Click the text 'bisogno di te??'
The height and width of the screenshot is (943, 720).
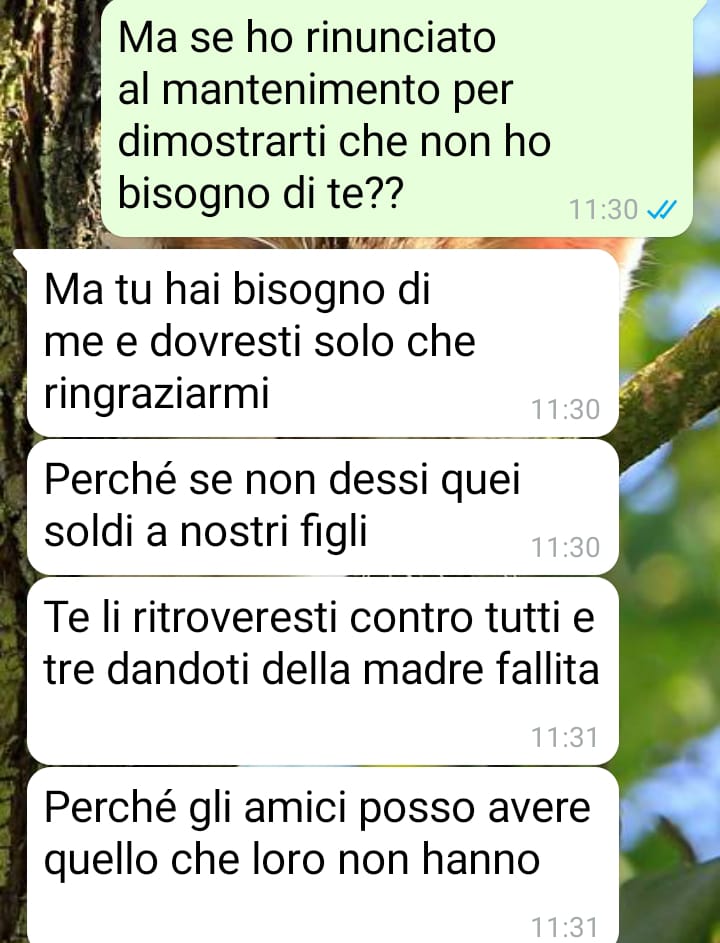click(x=260, y=194)
